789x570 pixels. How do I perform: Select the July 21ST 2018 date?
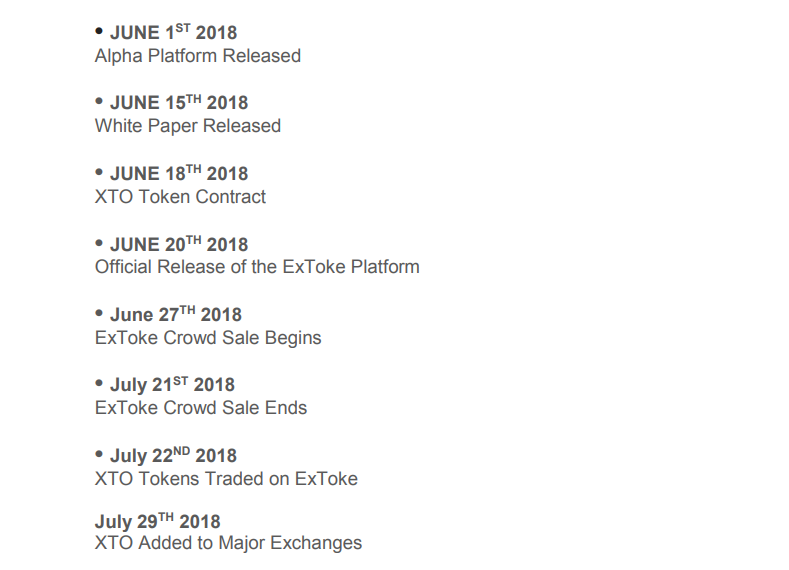click(172, 385)
